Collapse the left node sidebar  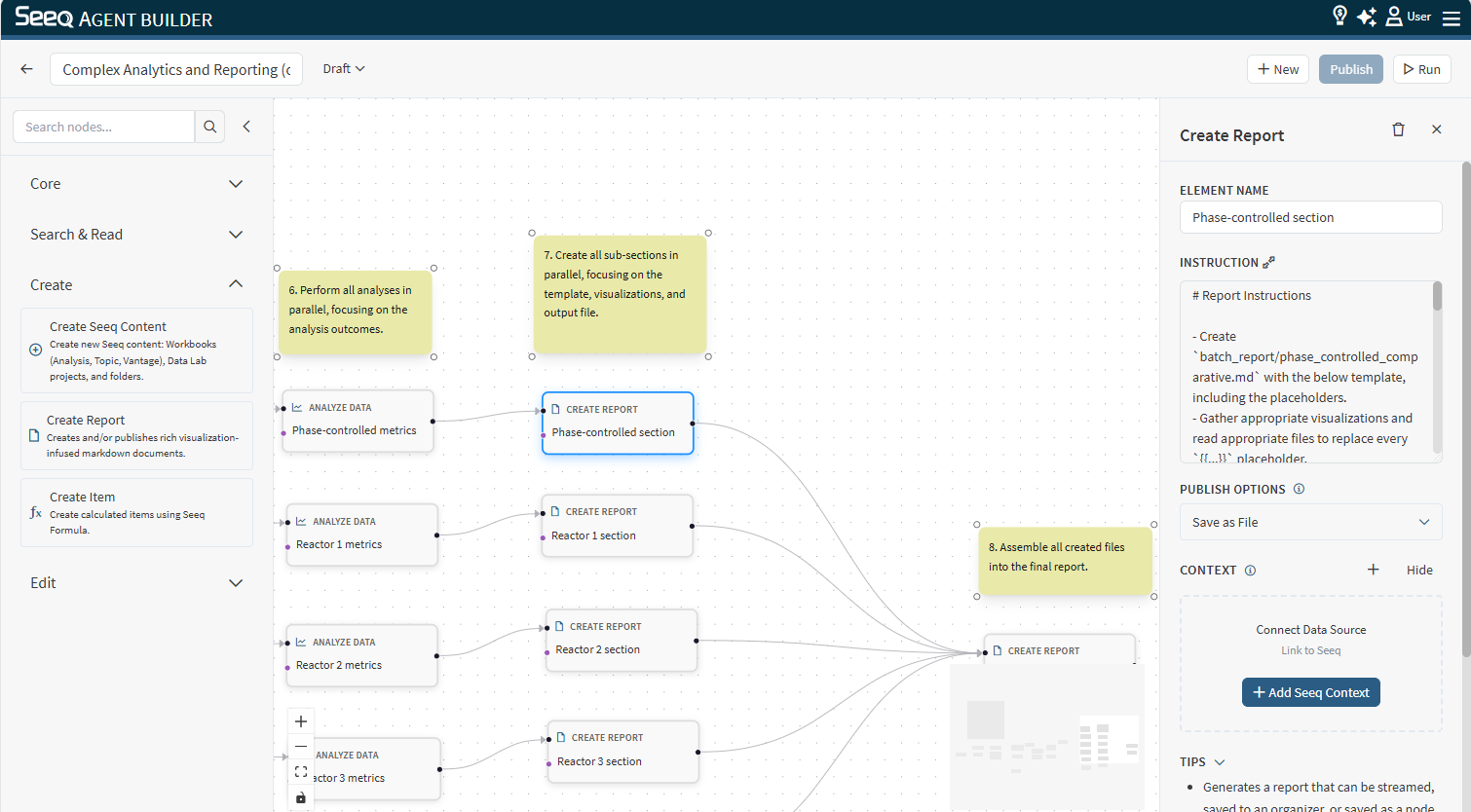[x=246, y=127]
